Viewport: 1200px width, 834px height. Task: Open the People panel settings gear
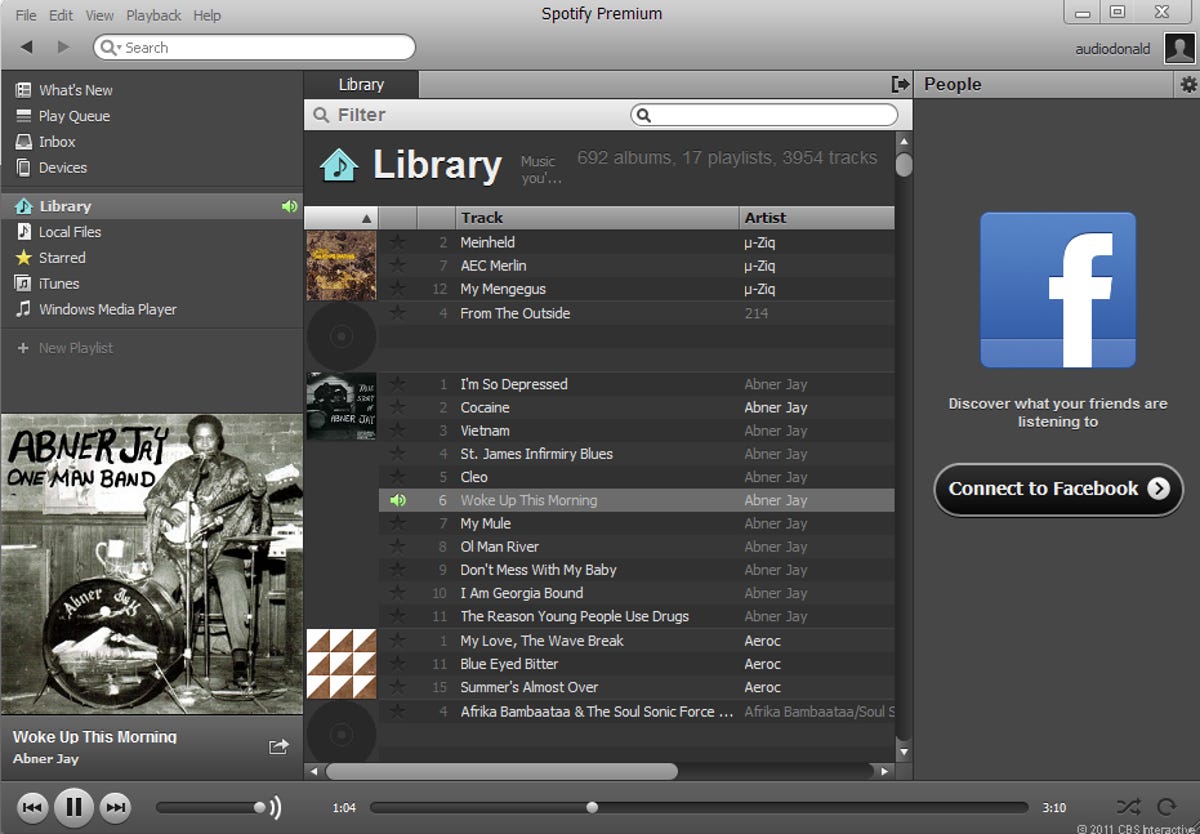click(x=1188, y=85)
